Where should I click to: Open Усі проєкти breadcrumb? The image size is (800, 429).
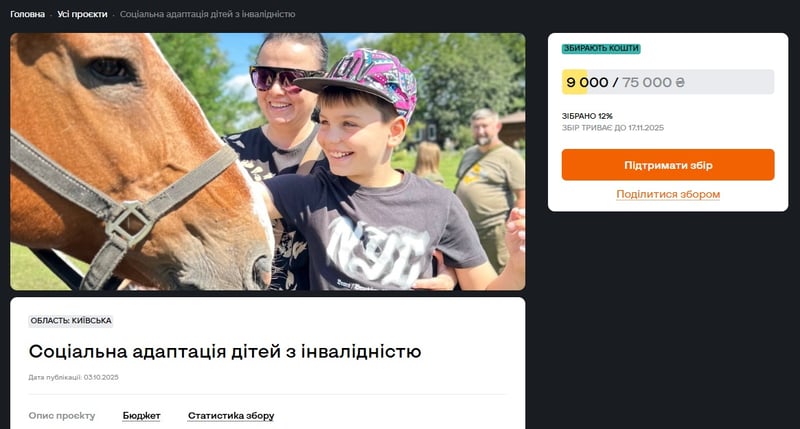pos(82,14)
